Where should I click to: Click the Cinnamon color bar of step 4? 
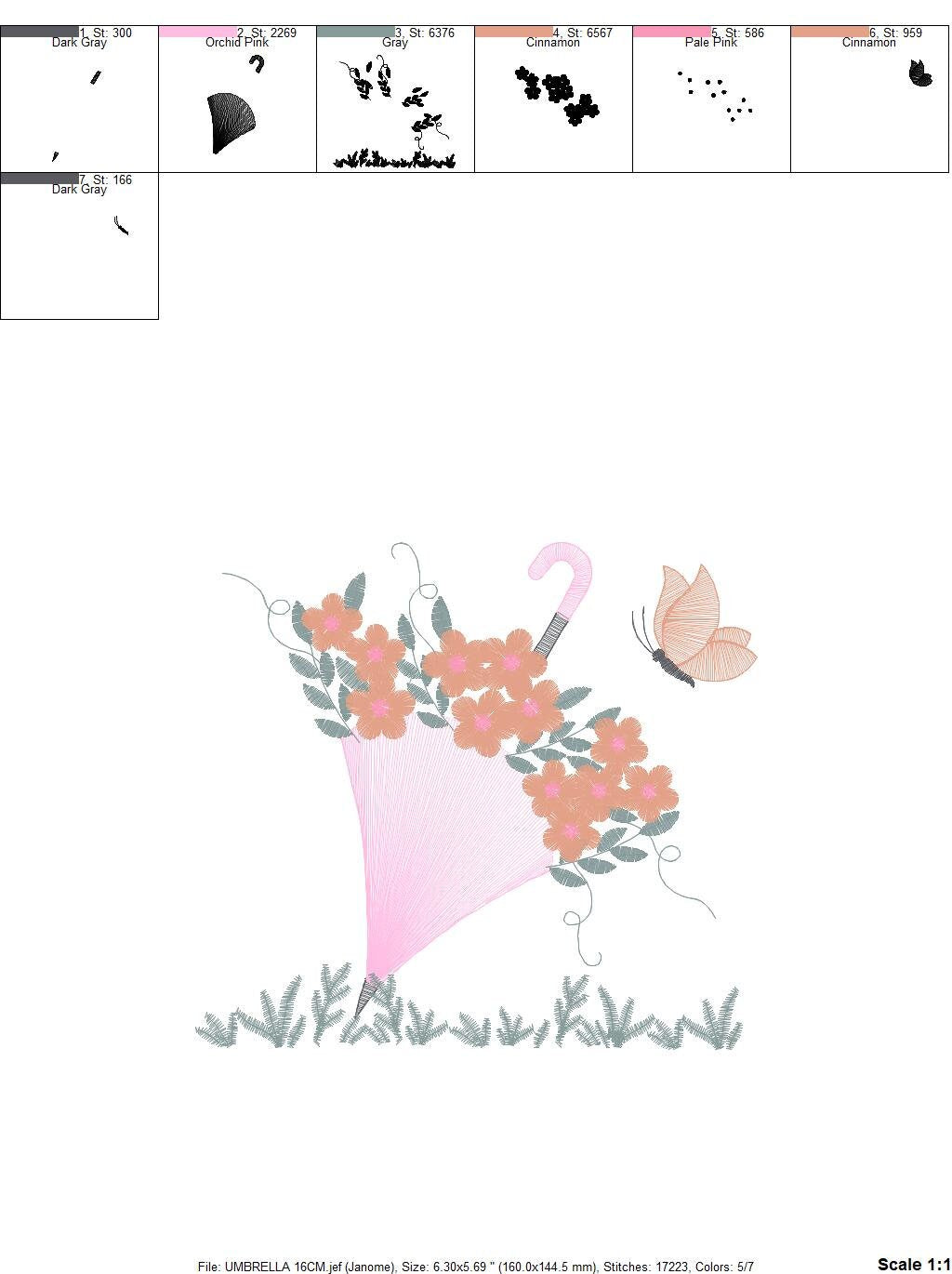tap(511, 31)
